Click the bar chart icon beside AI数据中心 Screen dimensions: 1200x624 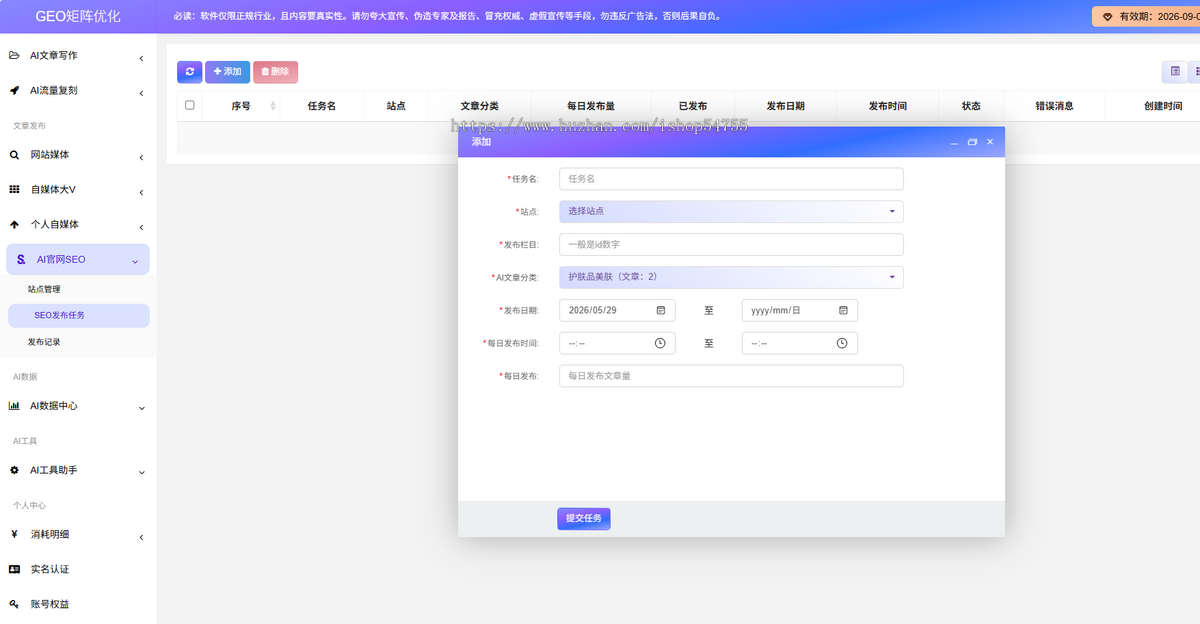[14, 406]
